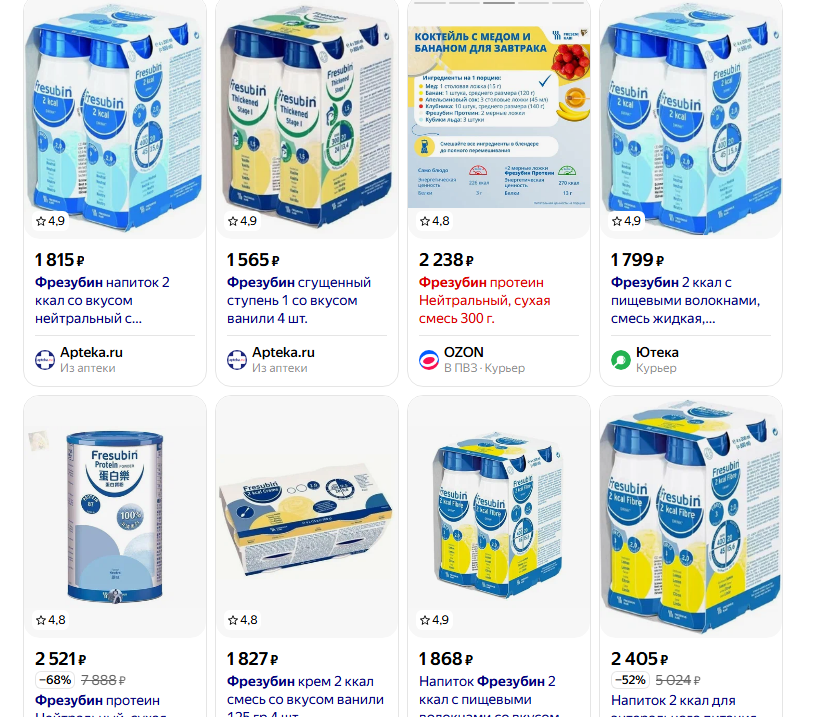Click the Ютека green store icon
The width and height of the screenshot is (836, 717).
[x=621, y=360]
